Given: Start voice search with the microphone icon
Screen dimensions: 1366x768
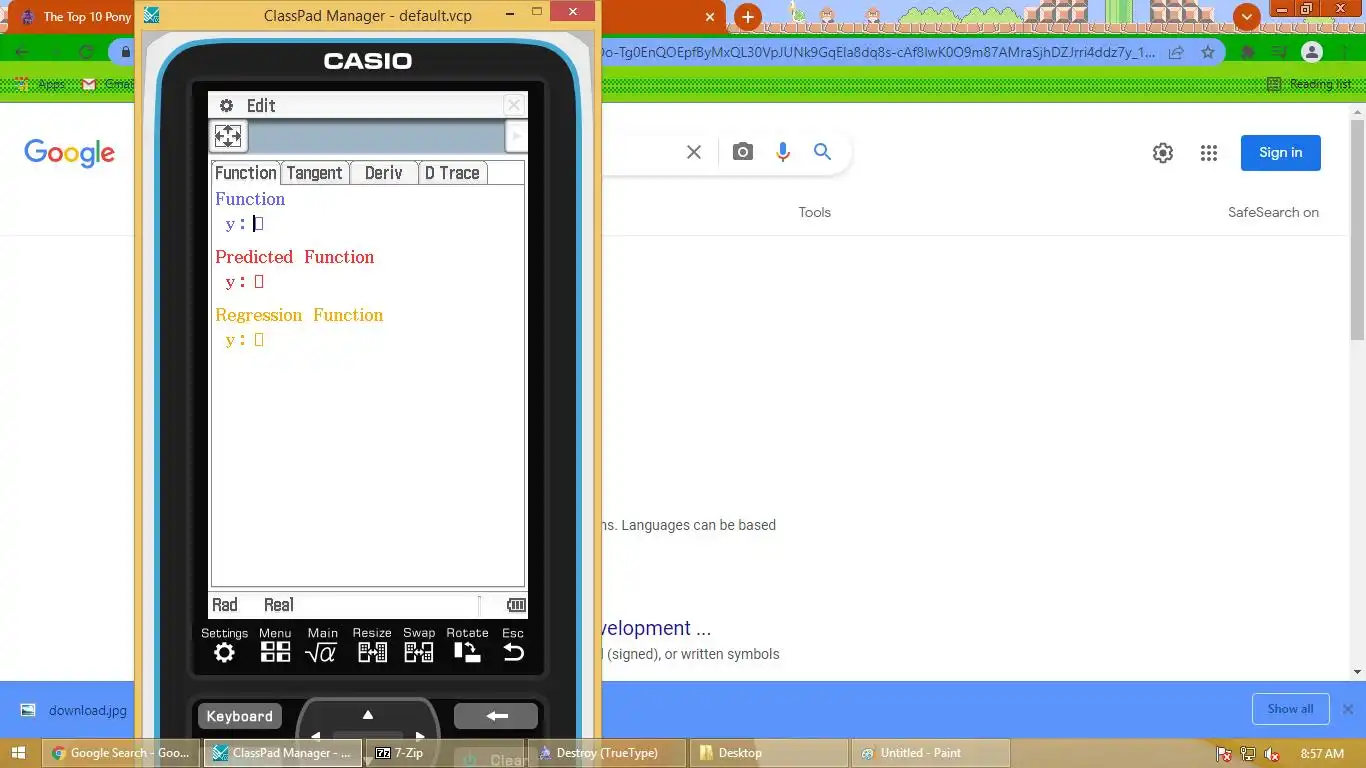Looking at the screenshot, I should point(783,152).
